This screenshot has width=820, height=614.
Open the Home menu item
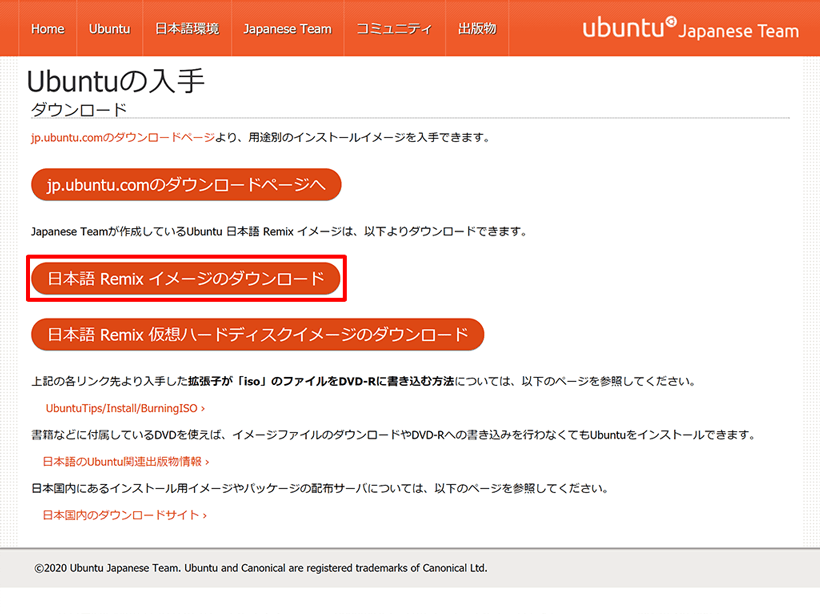[x=47, y=29]
